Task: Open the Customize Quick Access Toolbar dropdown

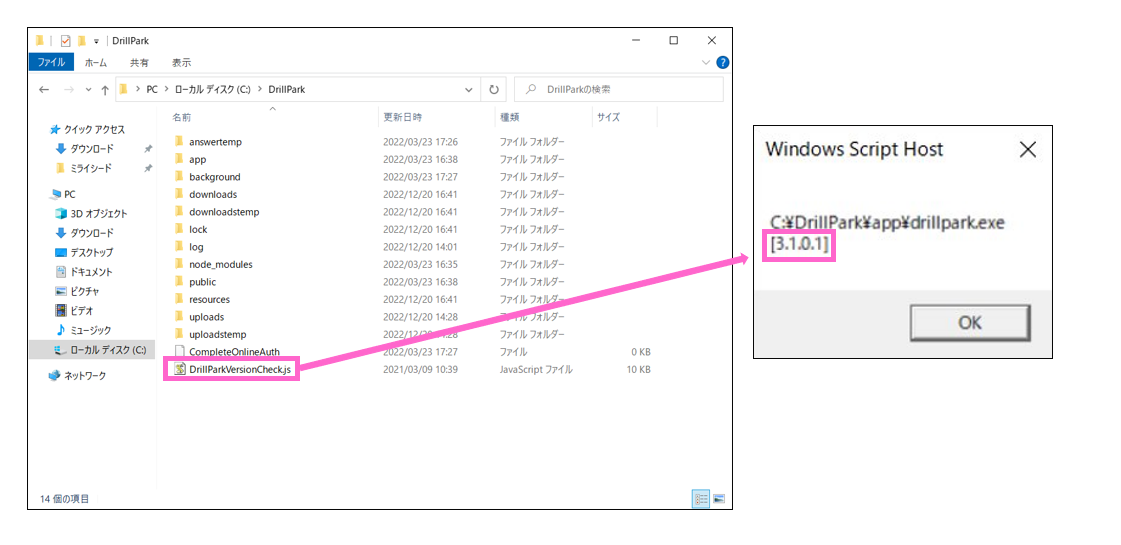Action: (96, 41)
